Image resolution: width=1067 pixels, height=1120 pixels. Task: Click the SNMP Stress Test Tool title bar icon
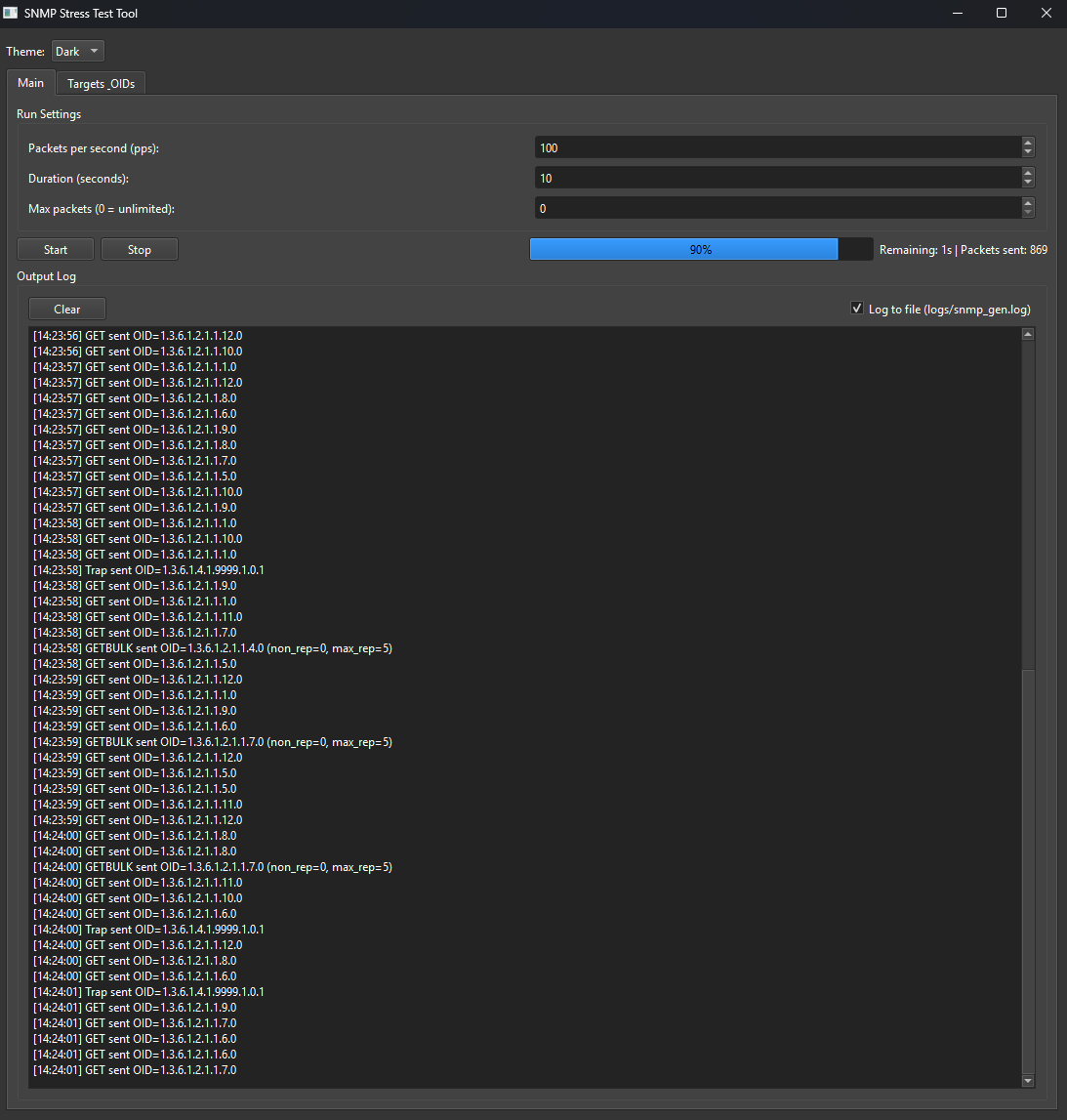pos(12,13)
